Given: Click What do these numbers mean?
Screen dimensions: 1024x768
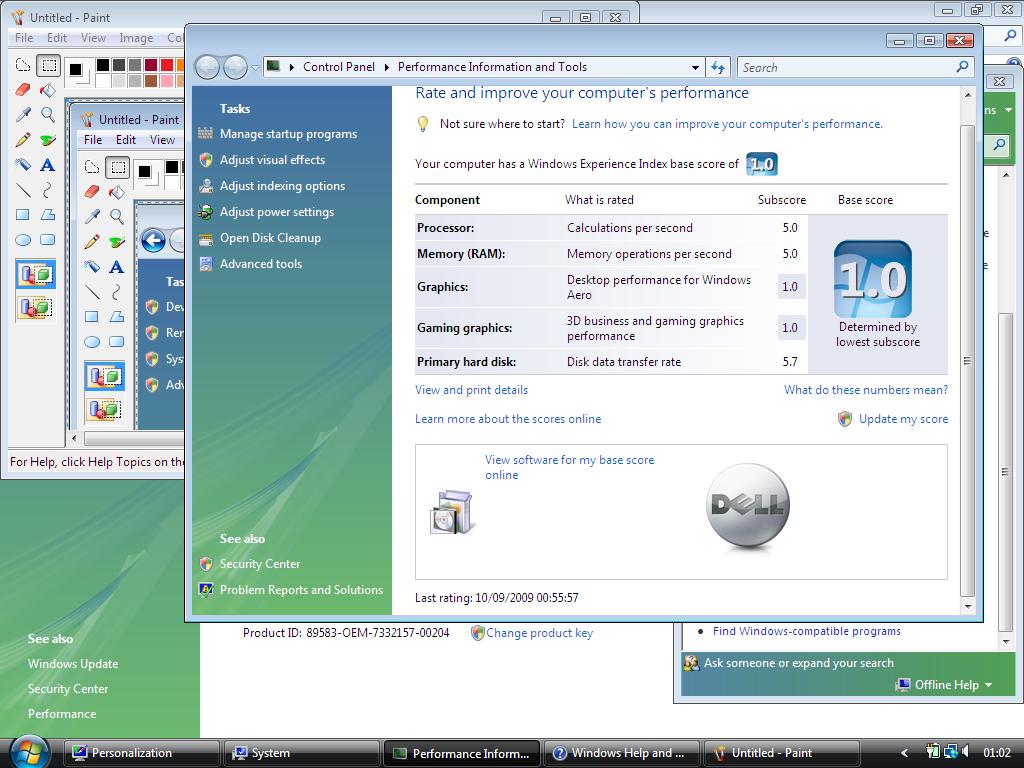Looking at the screenshot, I should (866, 390).
